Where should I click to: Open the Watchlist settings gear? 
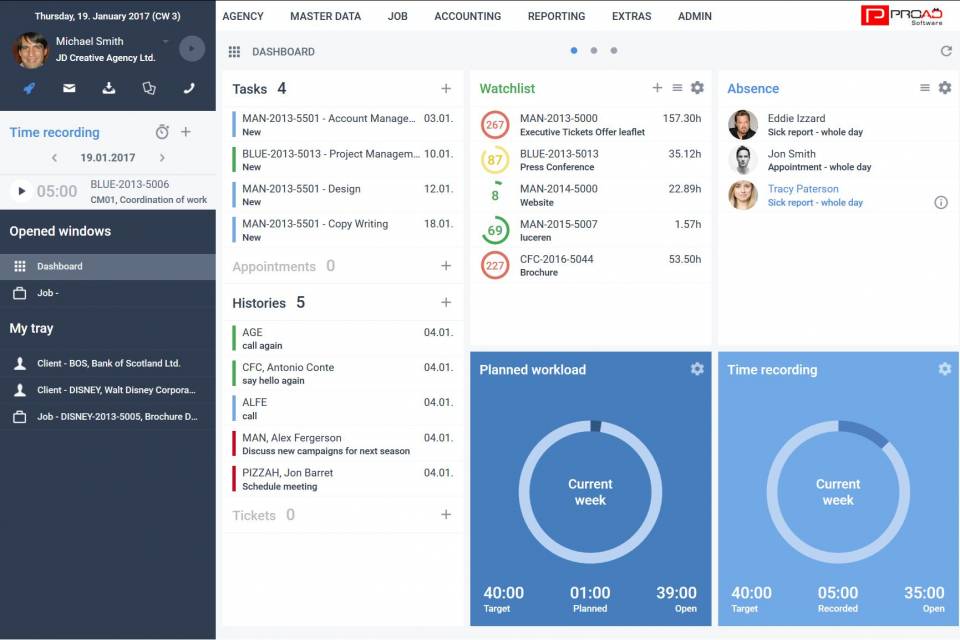(697, 88)
